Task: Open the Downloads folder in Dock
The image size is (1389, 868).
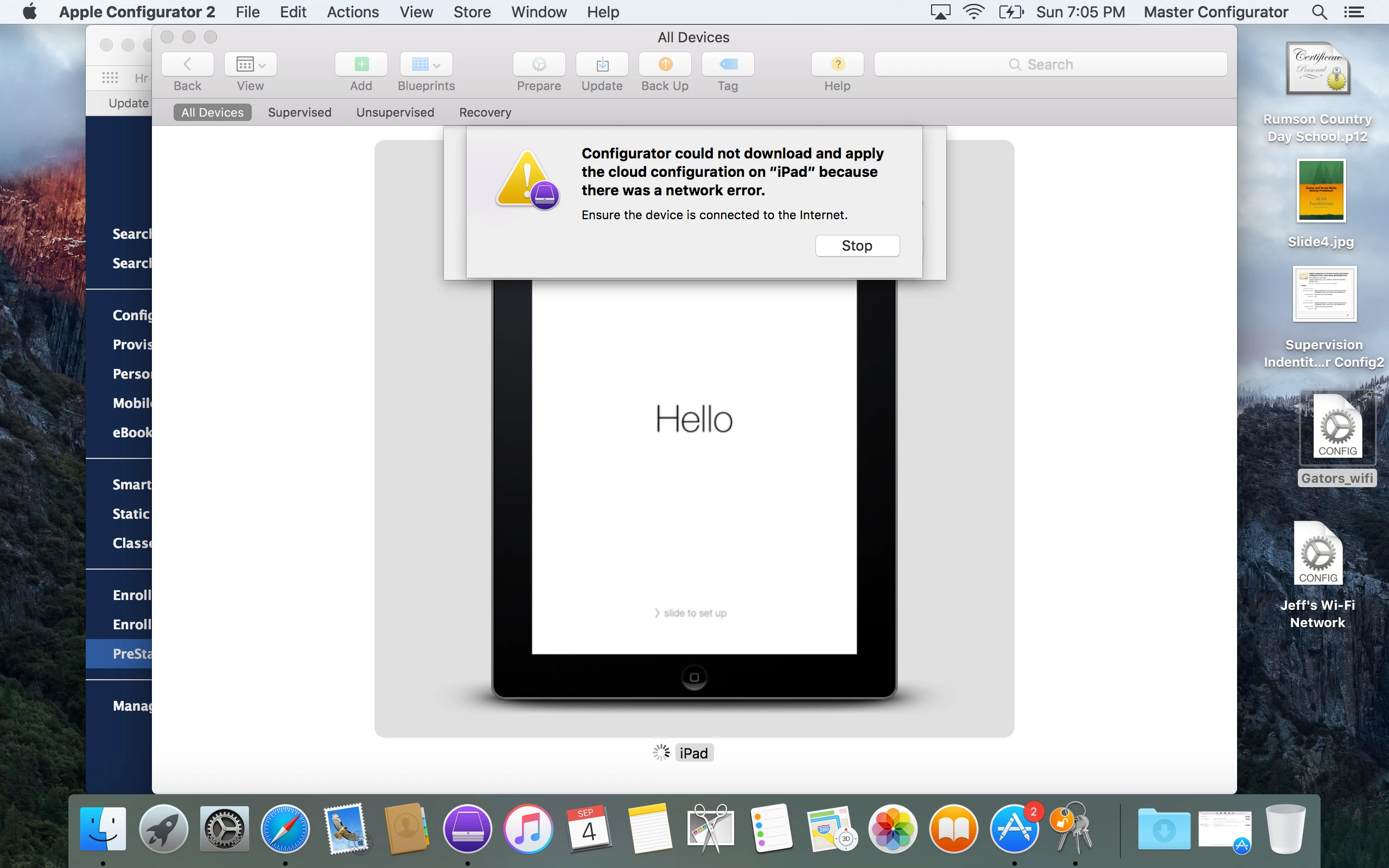Action: click(1164, 828)
